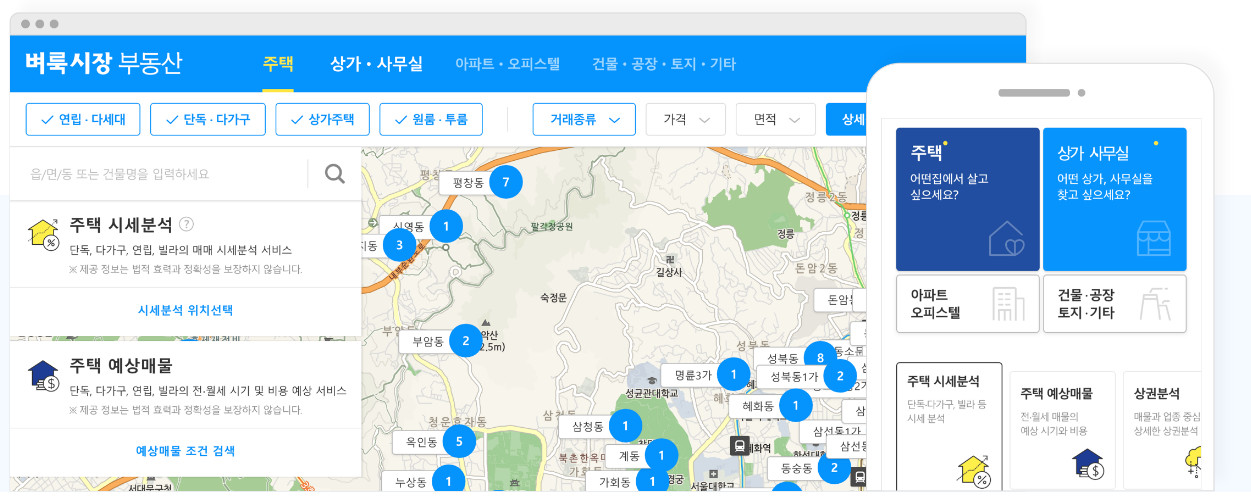Switch to the 아파트·오피스텔 tab

[x=507, y=64]
